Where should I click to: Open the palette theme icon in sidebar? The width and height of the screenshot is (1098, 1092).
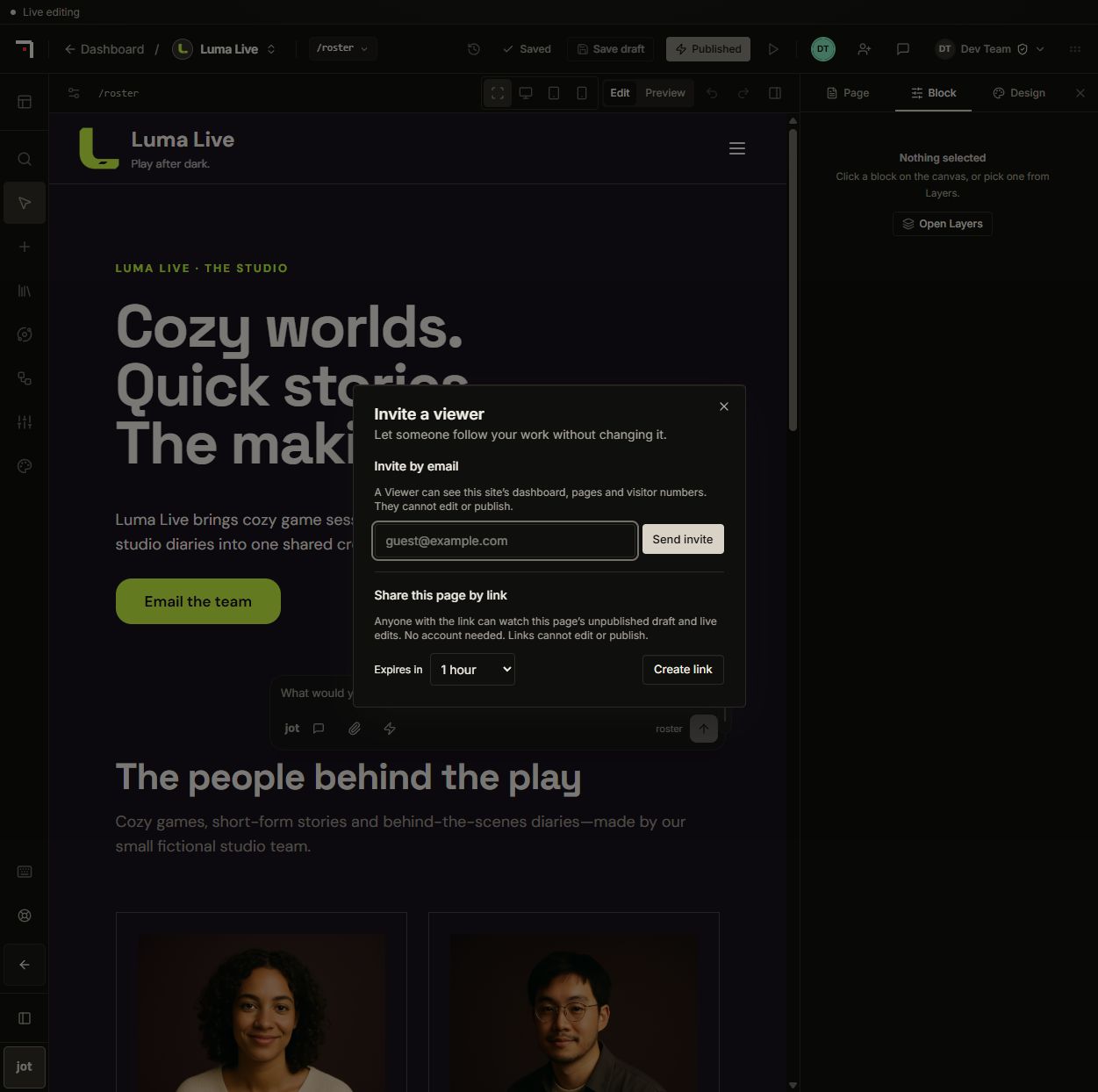(x=25, y=466)
